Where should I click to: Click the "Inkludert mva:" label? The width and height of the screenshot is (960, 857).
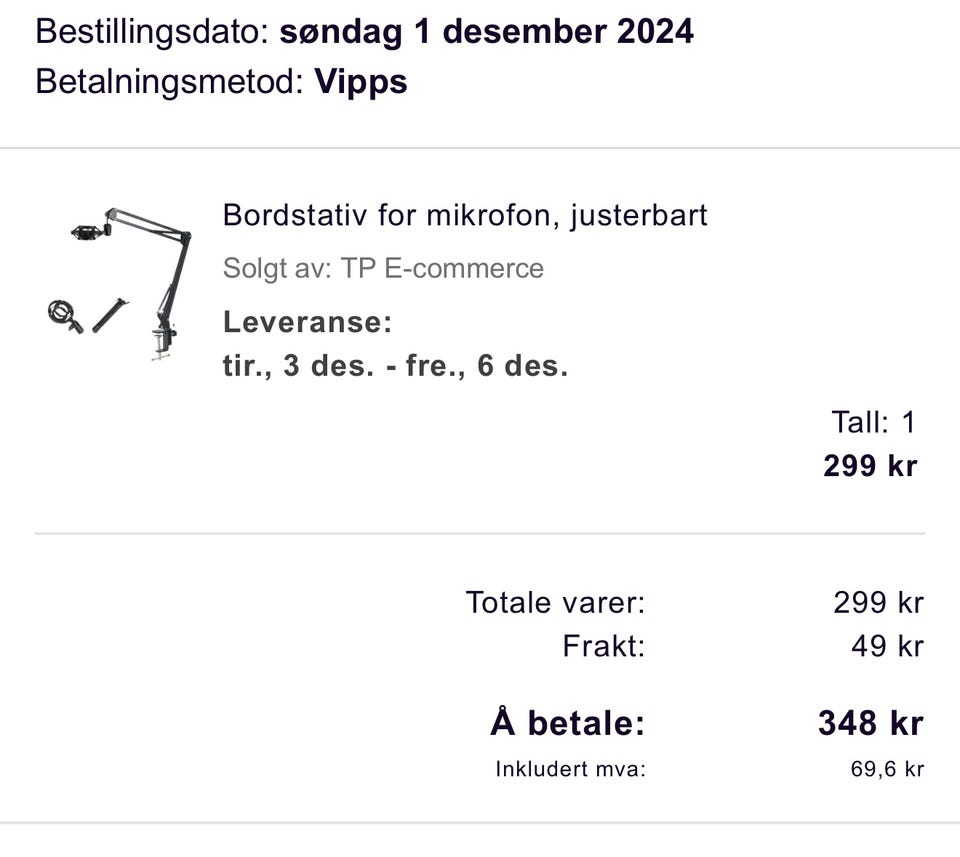570,769
